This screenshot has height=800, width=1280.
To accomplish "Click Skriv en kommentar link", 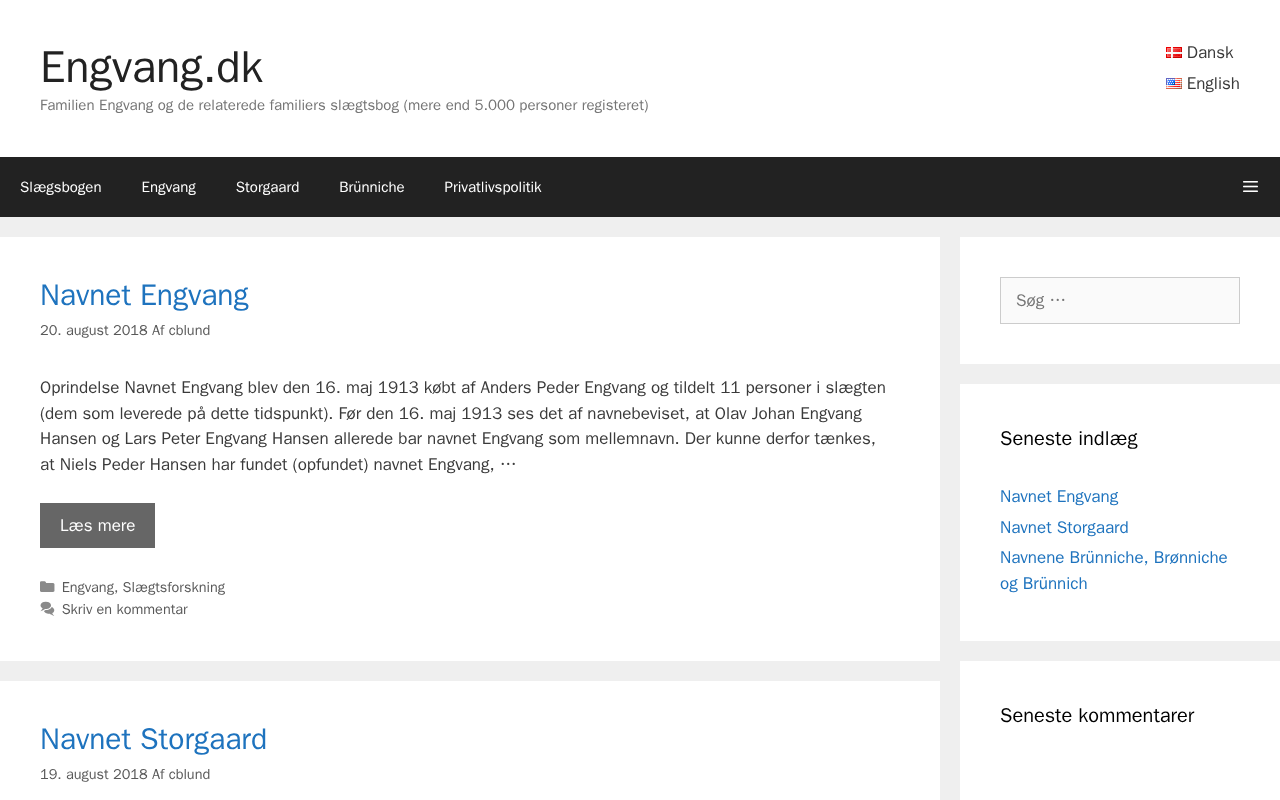I will (124, 609).
